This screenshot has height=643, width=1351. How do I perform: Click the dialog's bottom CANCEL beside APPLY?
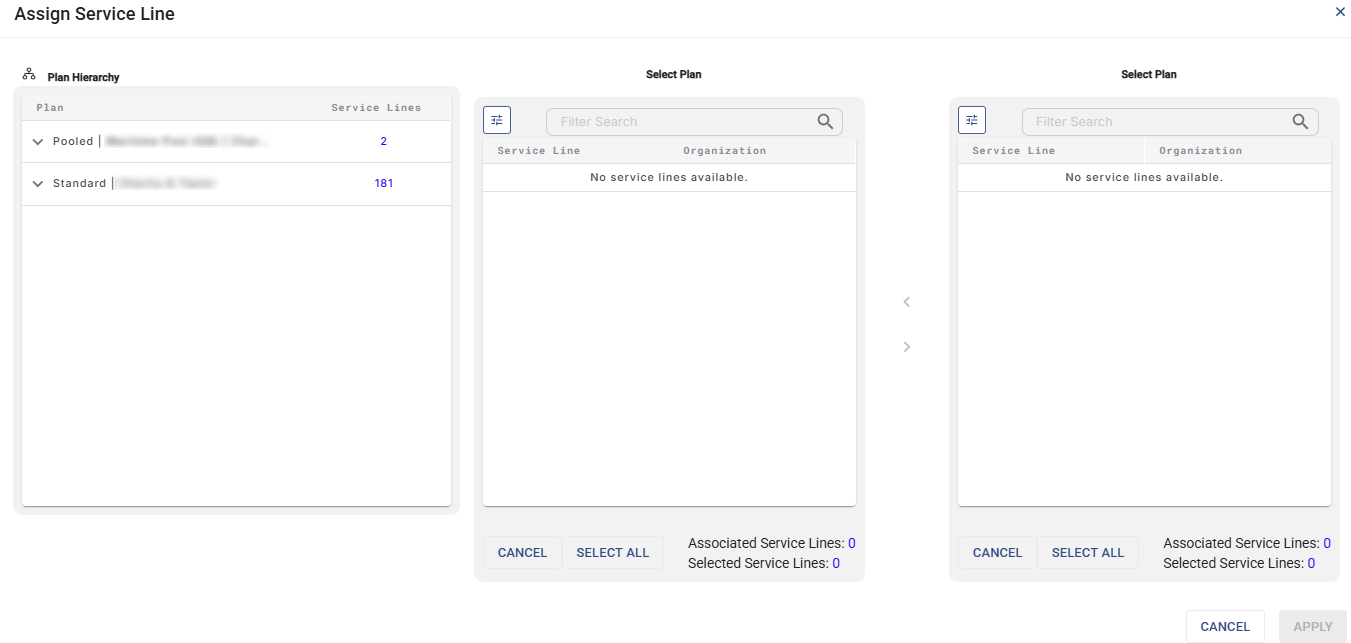pos(1225,627)
